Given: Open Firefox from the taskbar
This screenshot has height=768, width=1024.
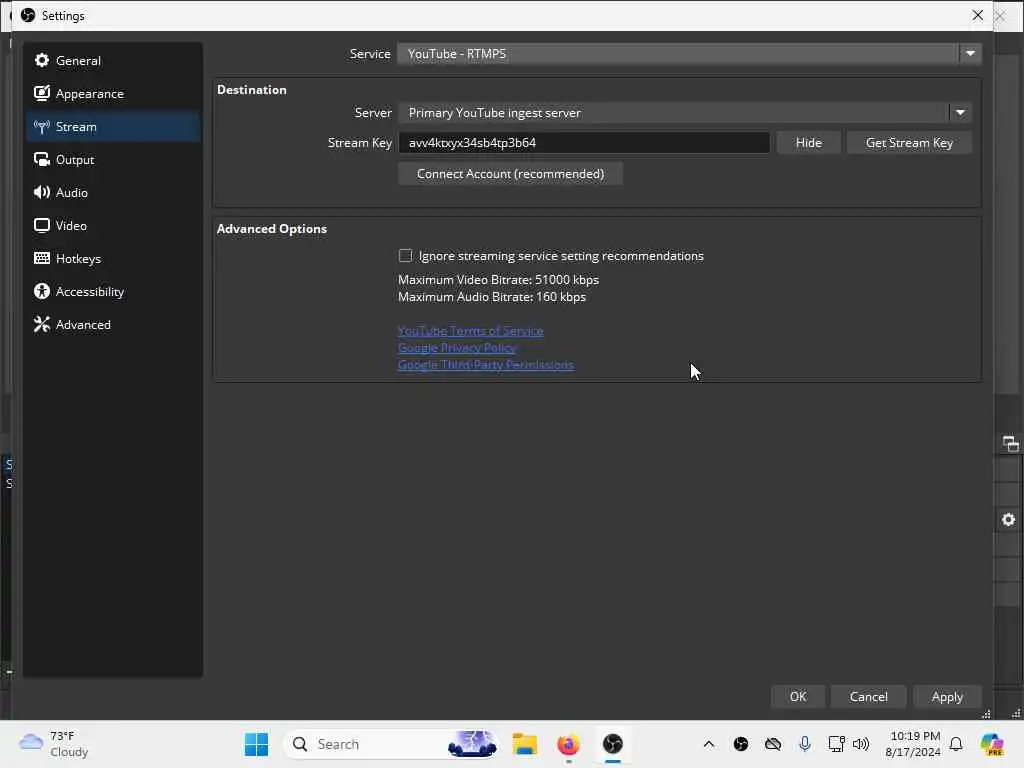Looking at the screenshot, I should (x=568, y=744).
